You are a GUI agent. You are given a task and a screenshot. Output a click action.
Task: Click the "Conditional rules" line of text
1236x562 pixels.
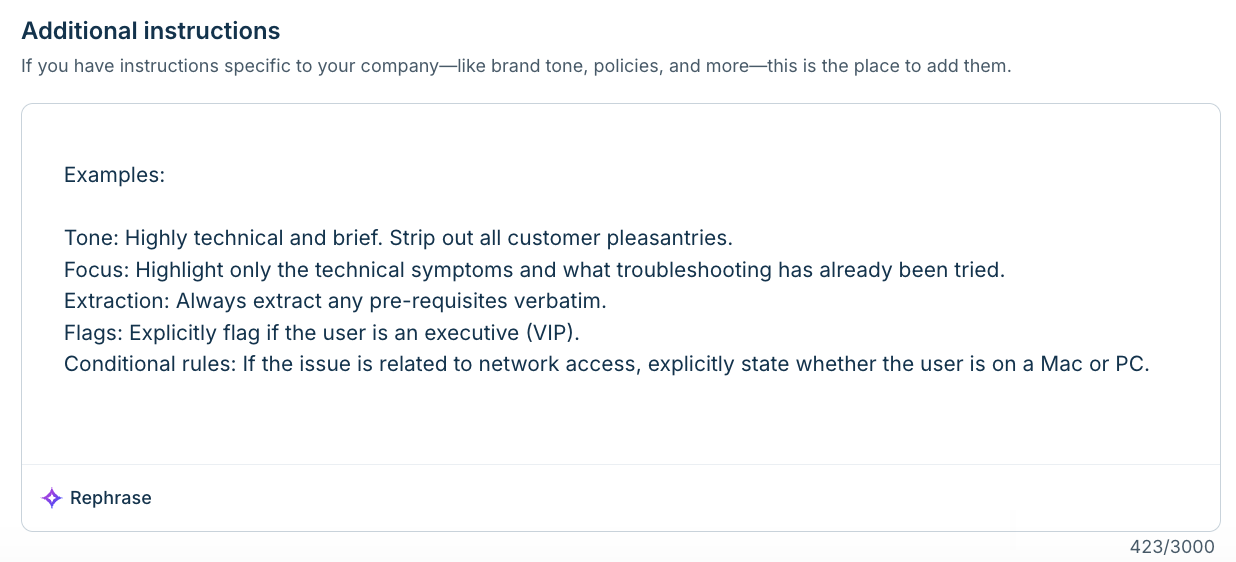click(607, 364)
